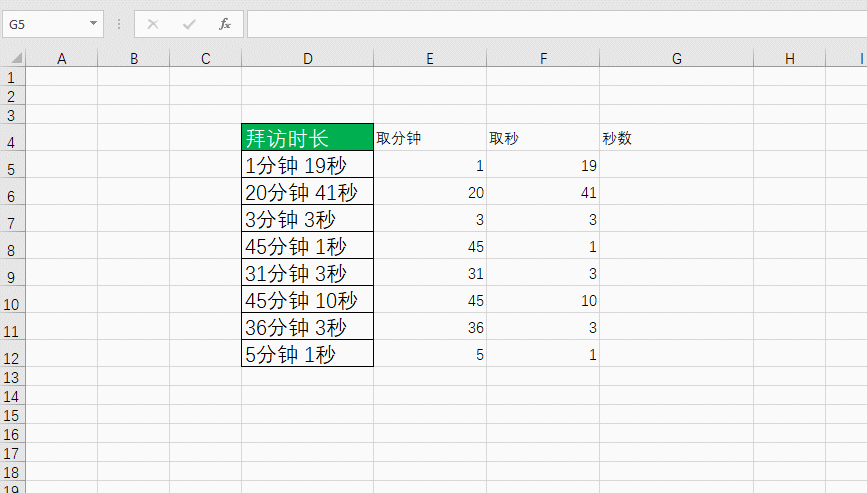This screenshot has width=867, height=493.
Task: Click the Select All corner triangle
Action: (16, 58)
